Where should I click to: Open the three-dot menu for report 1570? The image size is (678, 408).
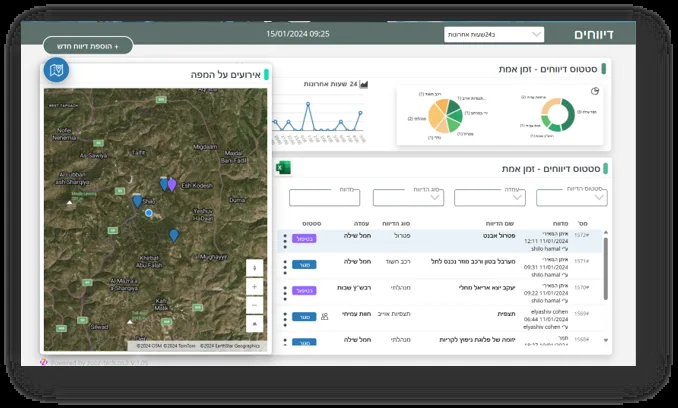coord(285,293)
